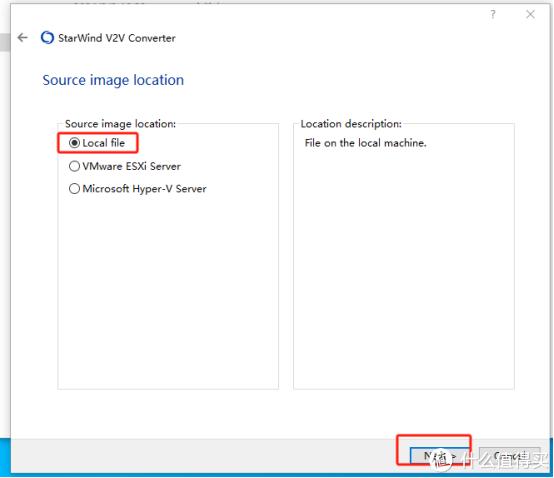Click the 'Location description:' label

(351, 124)
